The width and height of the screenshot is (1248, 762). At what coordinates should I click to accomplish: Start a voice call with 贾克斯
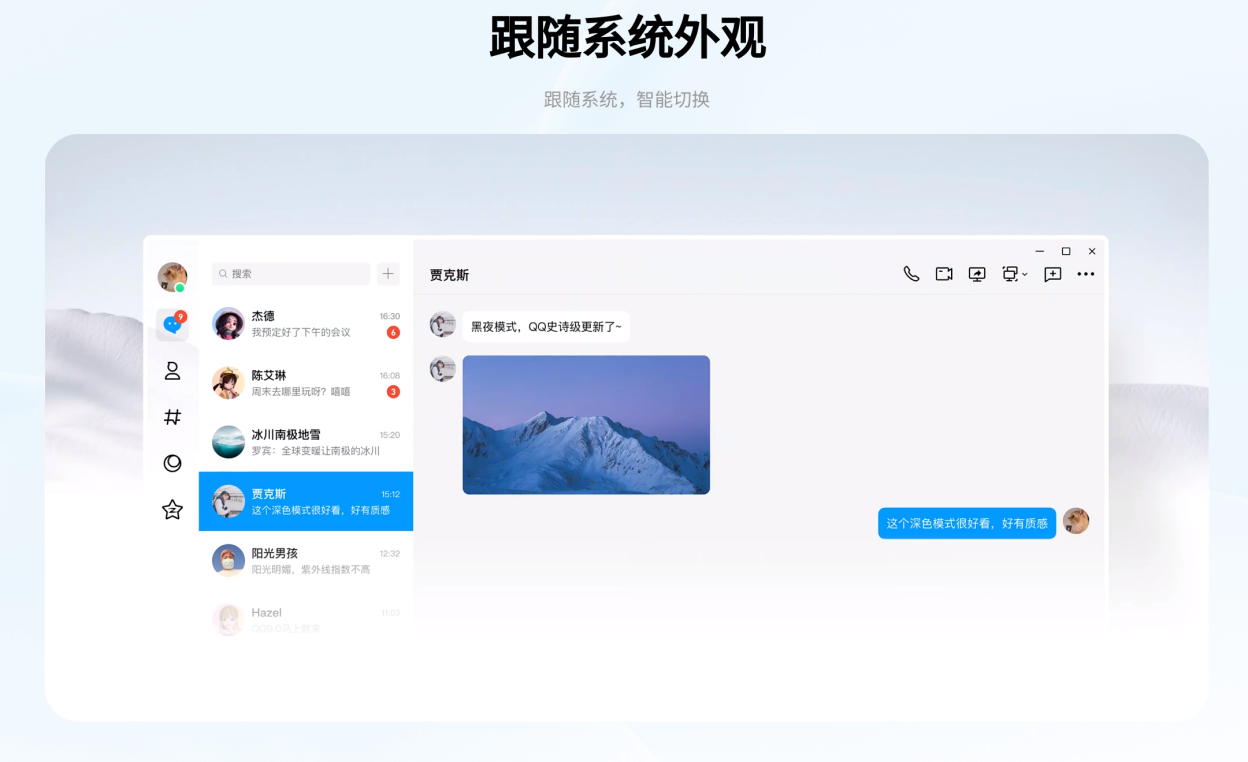[x=911, y=274]
